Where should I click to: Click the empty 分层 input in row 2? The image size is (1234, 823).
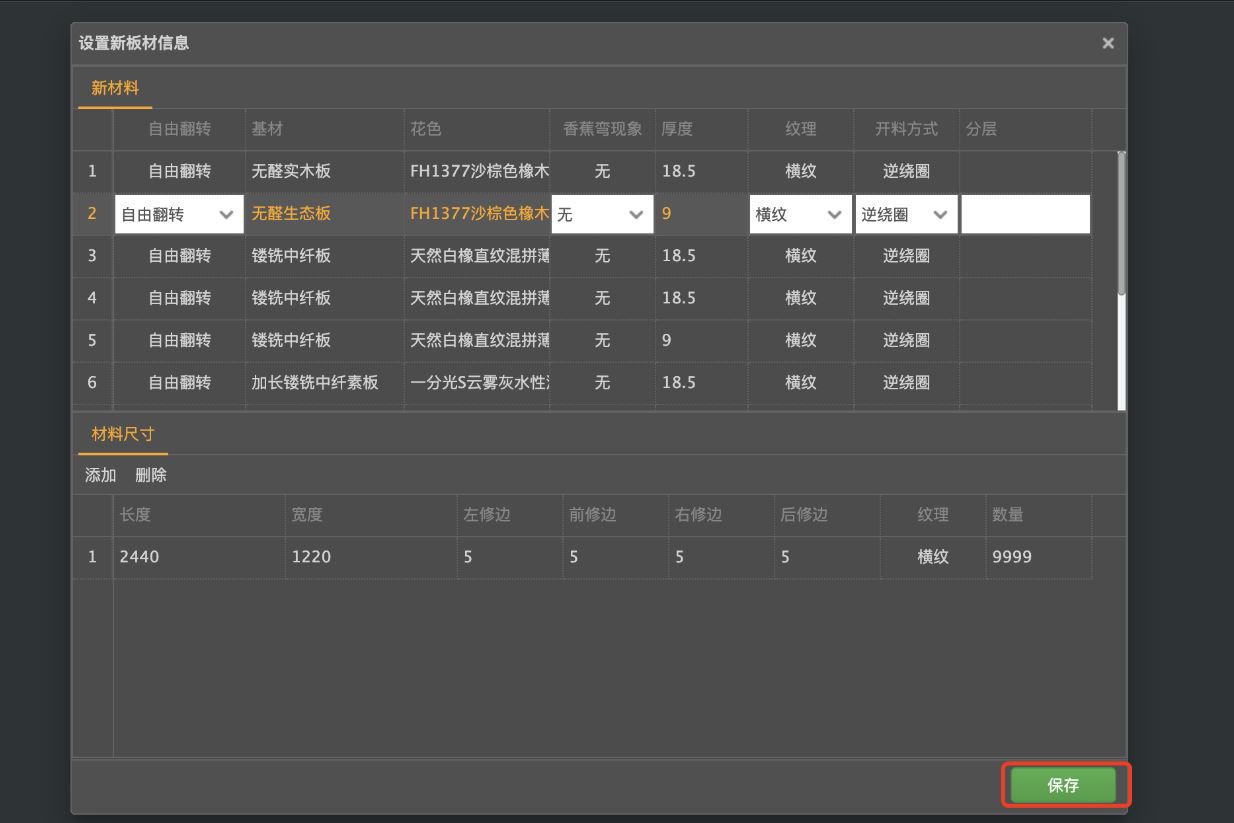[x=1025, y=213]
